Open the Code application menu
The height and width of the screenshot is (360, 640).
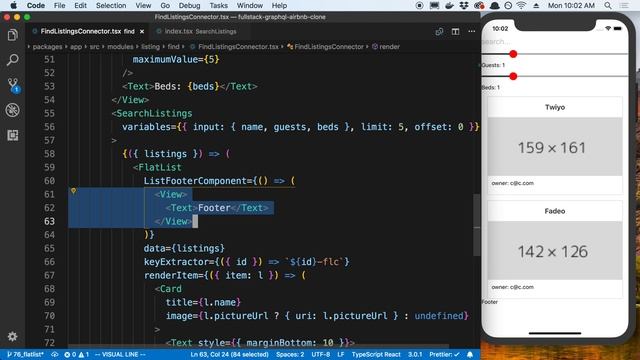36,5
